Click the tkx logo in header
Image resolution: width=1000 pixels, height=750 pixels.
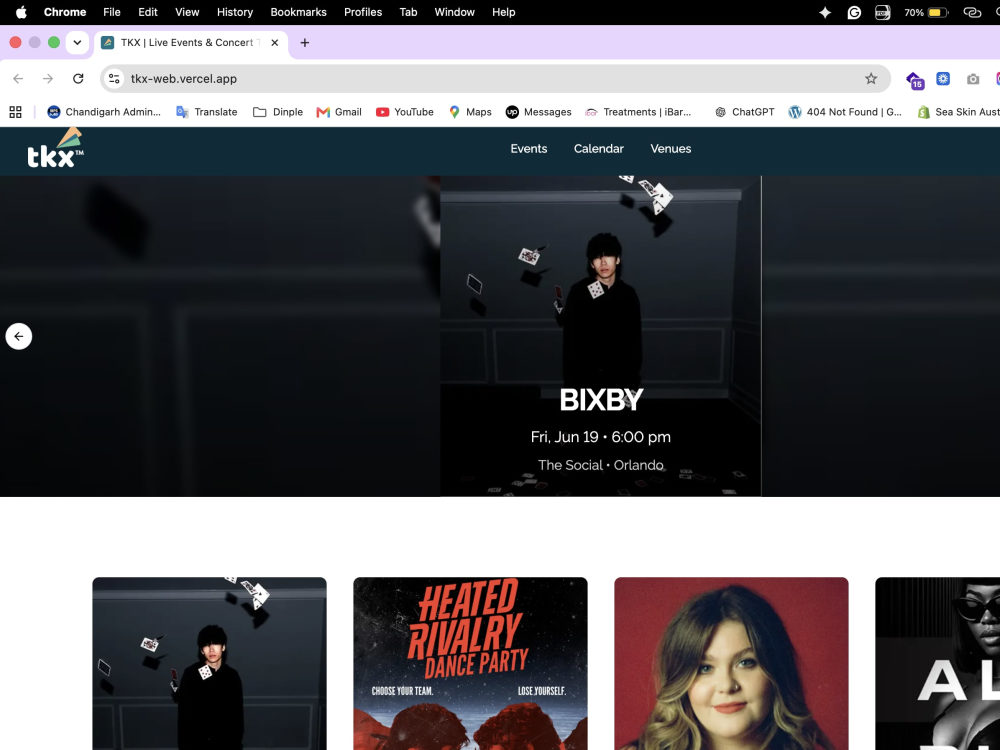click(55, 149)
